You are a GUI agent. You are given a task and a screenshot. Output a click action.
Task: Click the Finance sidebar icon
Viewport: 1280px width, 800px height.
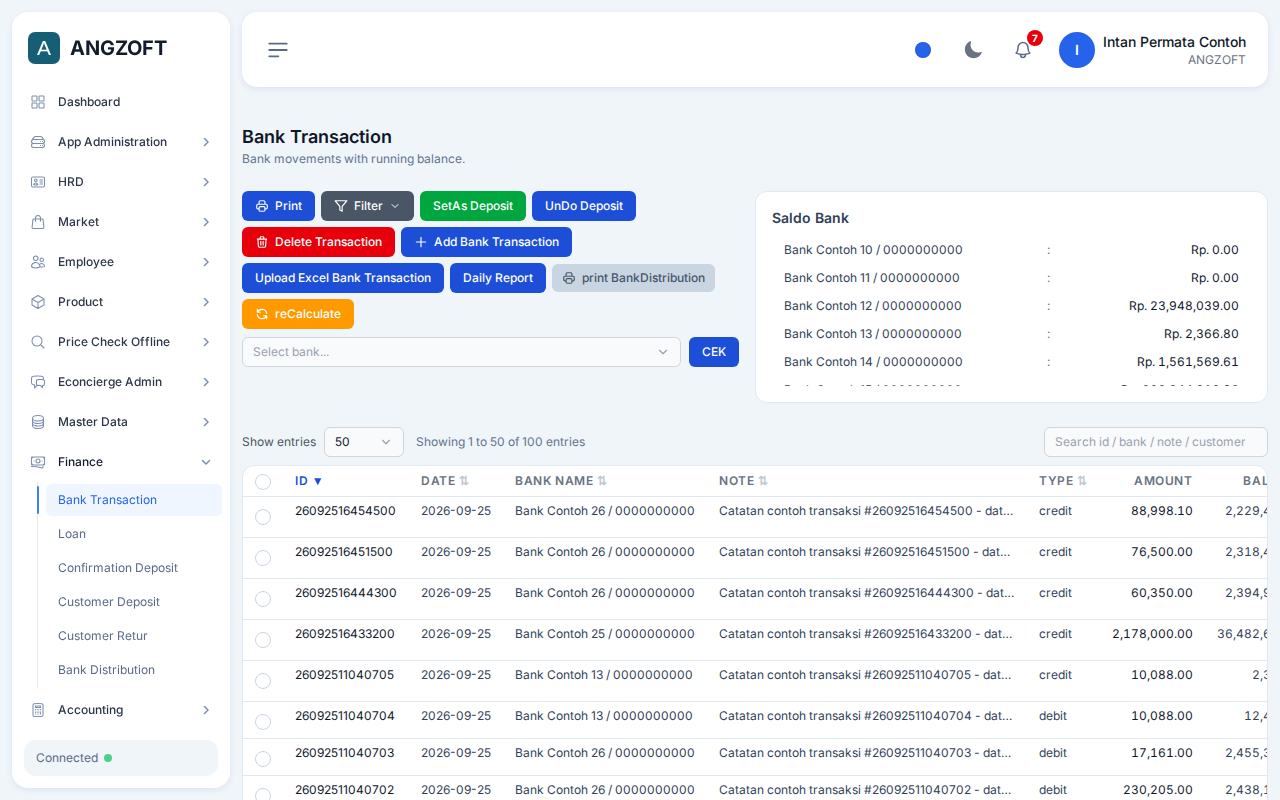pyautogui.click(x=38, y=462)
